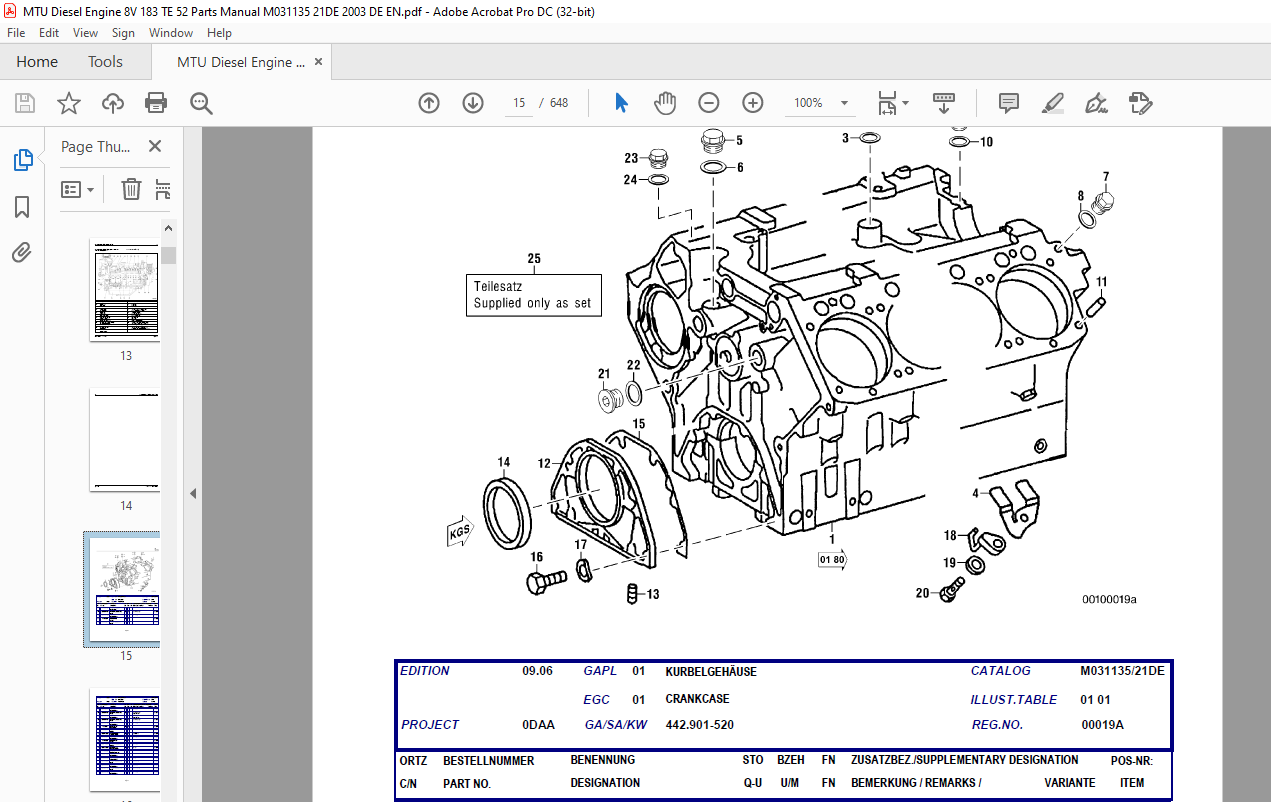
Task: Click the Save file icon
Action: click(x=25, y=103)
